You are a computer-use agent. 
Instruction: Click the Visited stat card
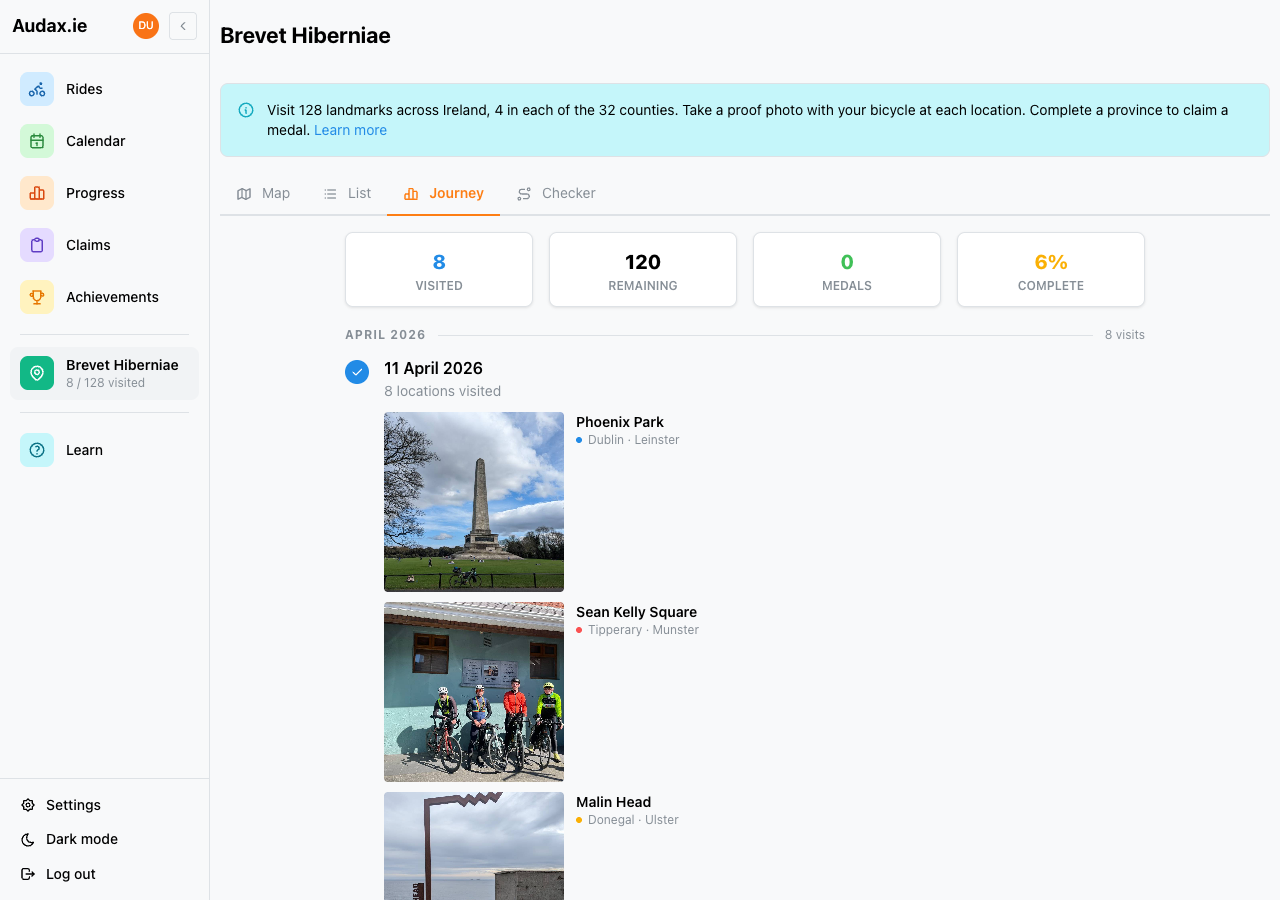pyautogui.click(x=439, y=270)
